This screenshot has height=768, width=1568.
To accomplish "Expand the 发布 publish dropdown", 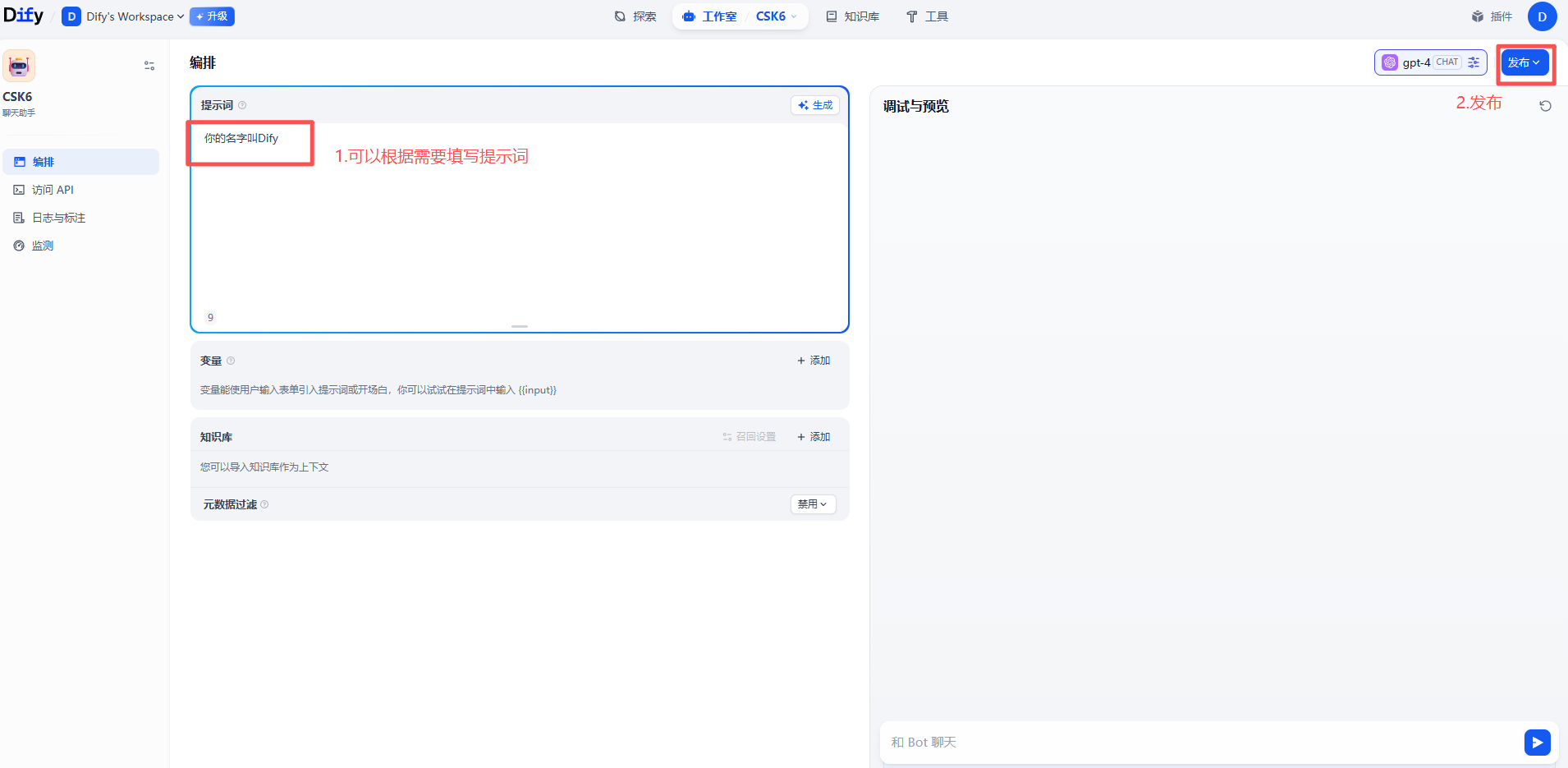I will [x=1524, y=62].
